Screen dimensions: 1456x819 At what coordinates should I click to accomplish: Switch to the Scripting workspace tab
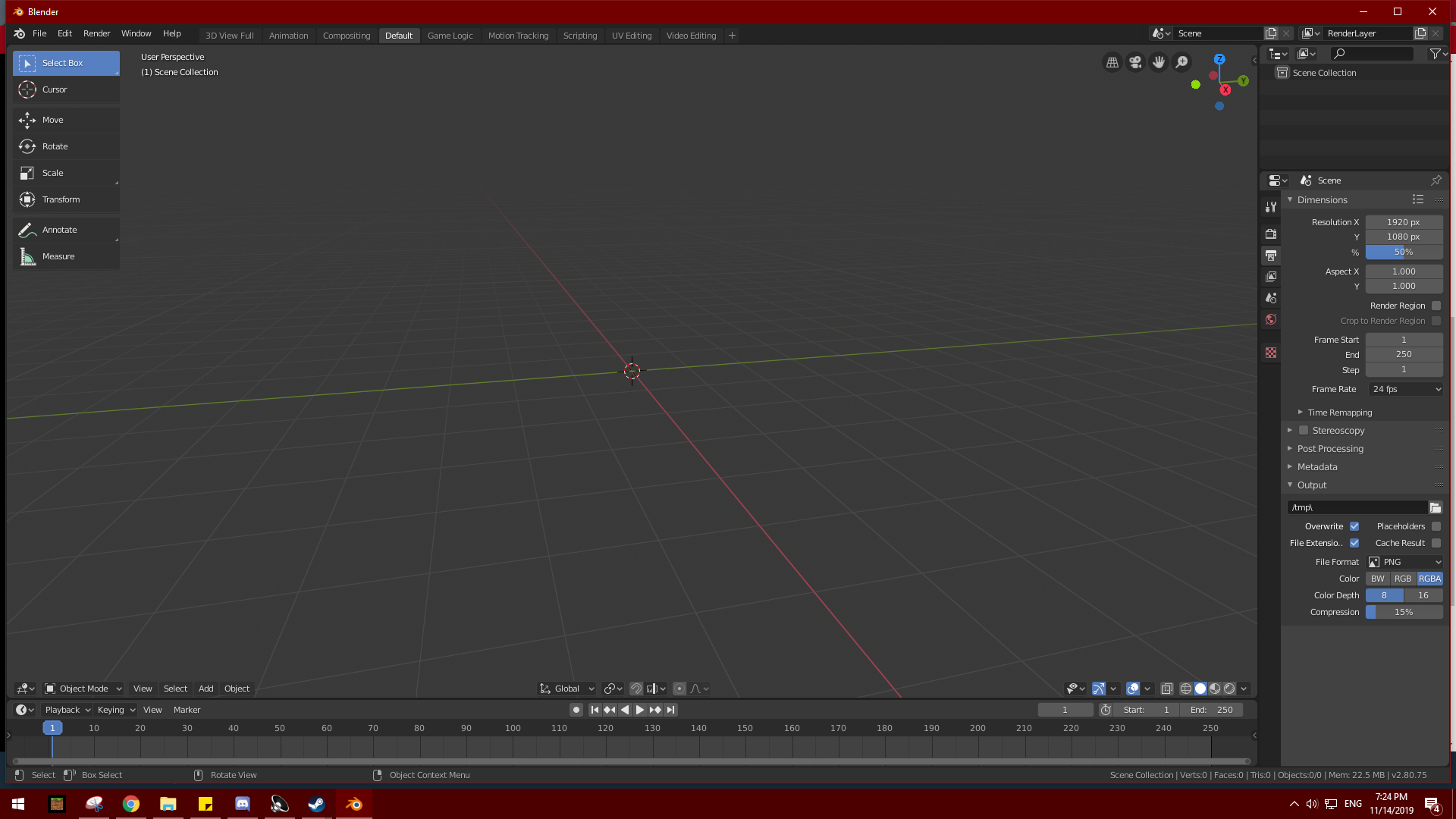tap(580, 36)
